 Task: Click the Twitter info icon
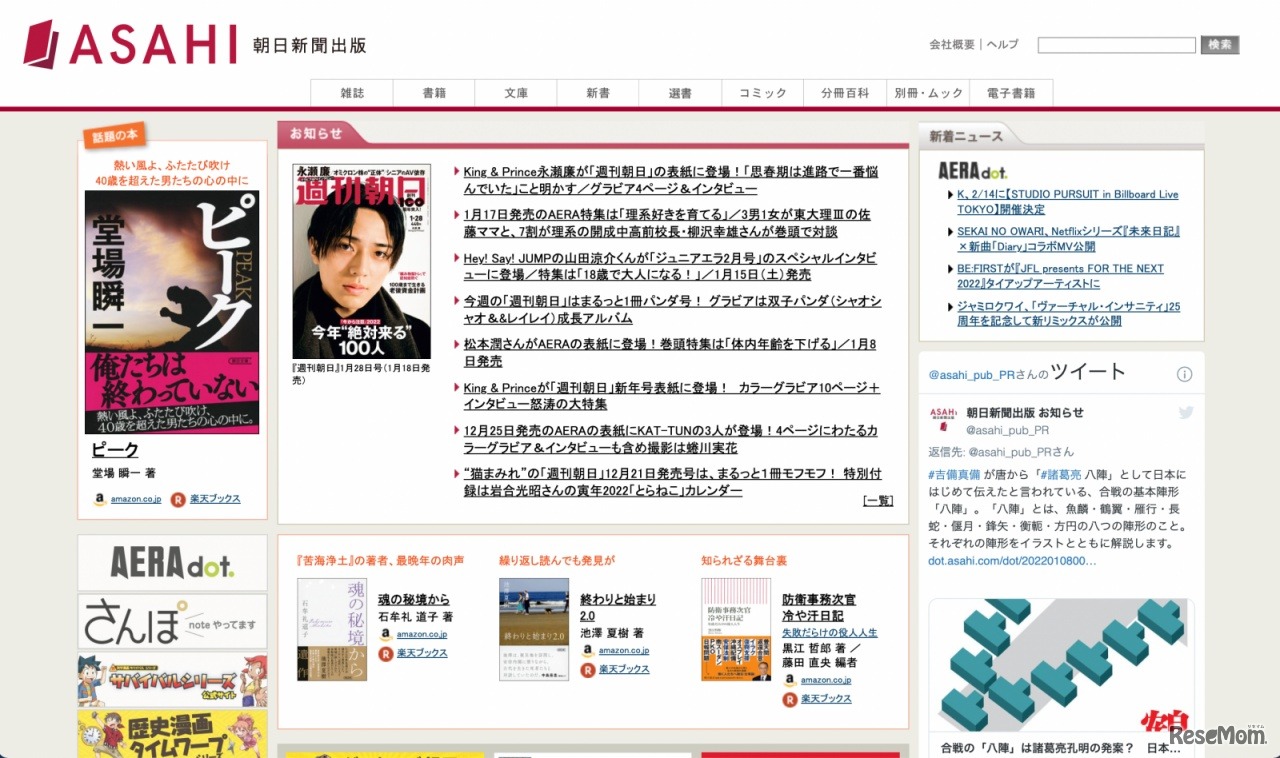coord(1184,374)
